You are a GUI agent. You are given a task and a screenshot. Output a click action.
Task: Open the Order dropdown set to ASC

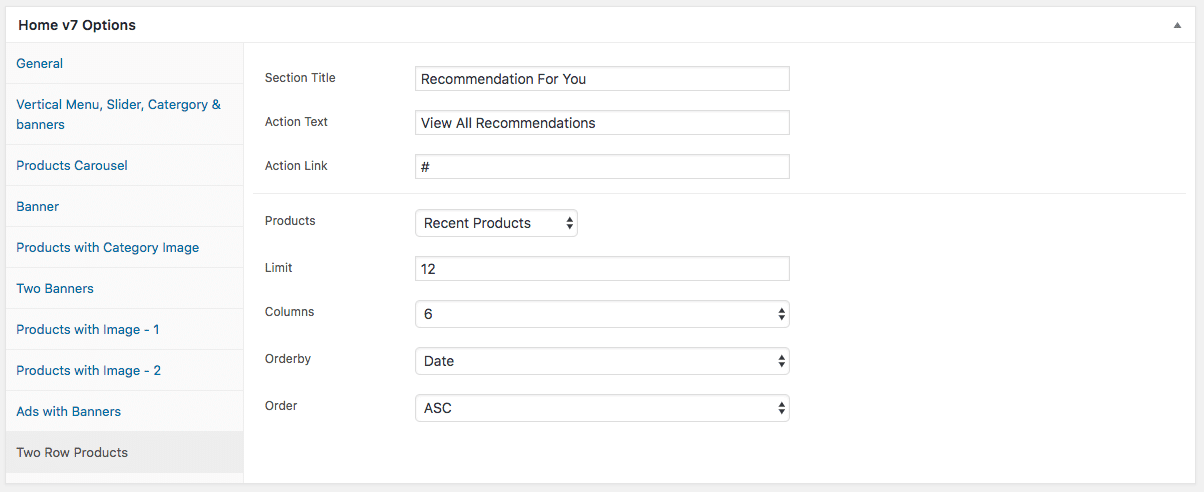click(x=602, y=408)
